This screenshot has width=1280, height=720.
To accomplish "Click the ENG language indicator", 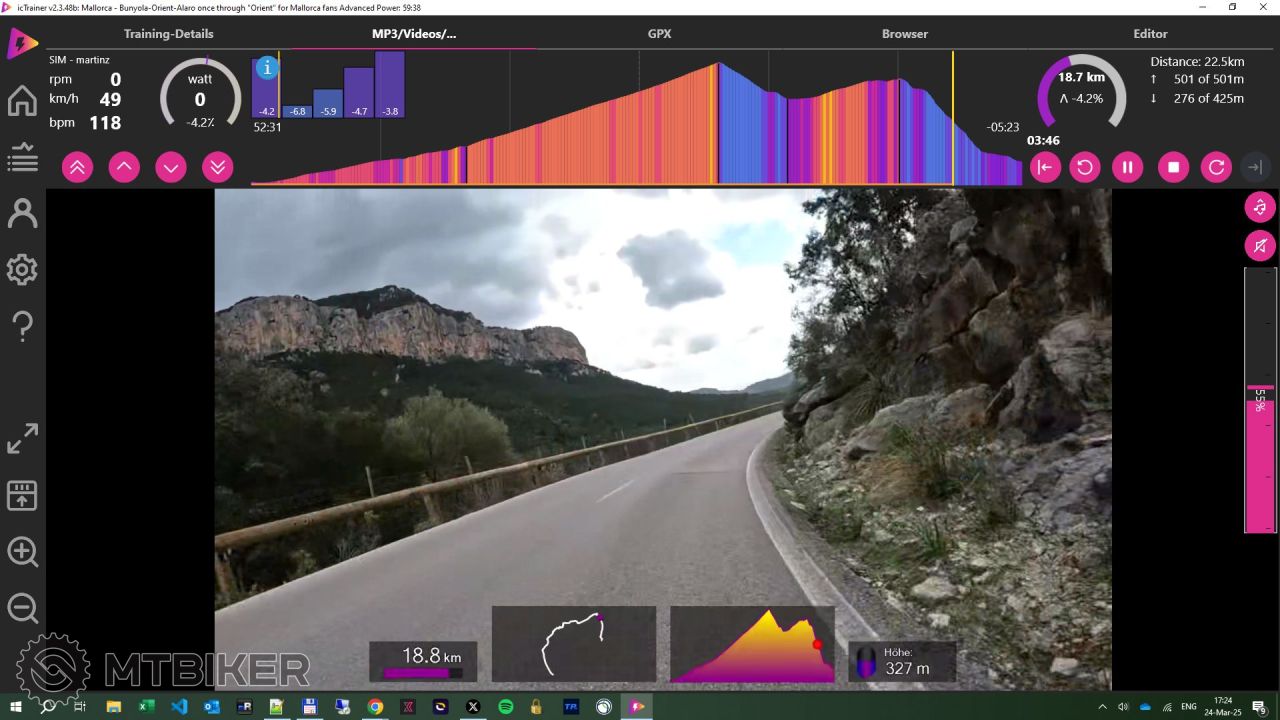I will [1189, 706].
